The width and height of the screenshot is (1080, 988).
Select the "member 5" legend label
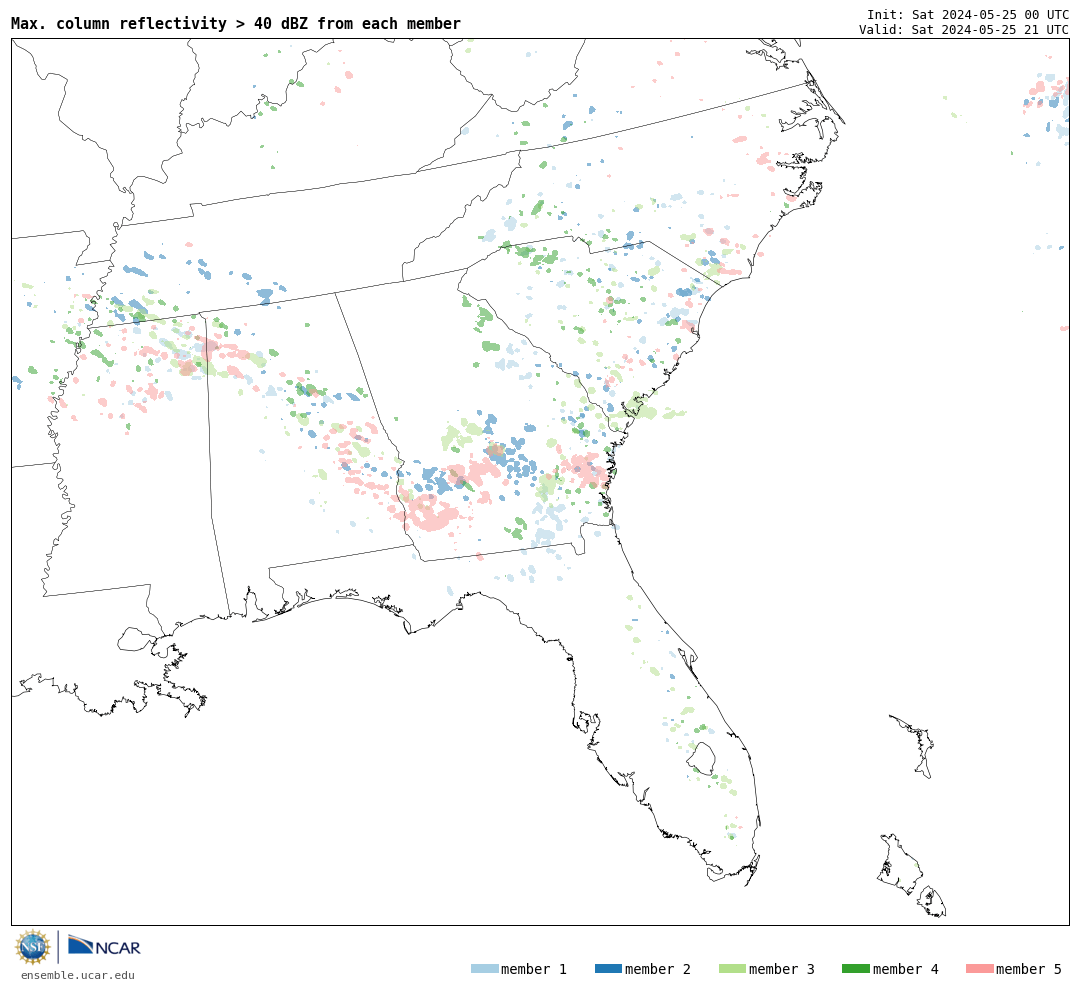pos(1029,969)
